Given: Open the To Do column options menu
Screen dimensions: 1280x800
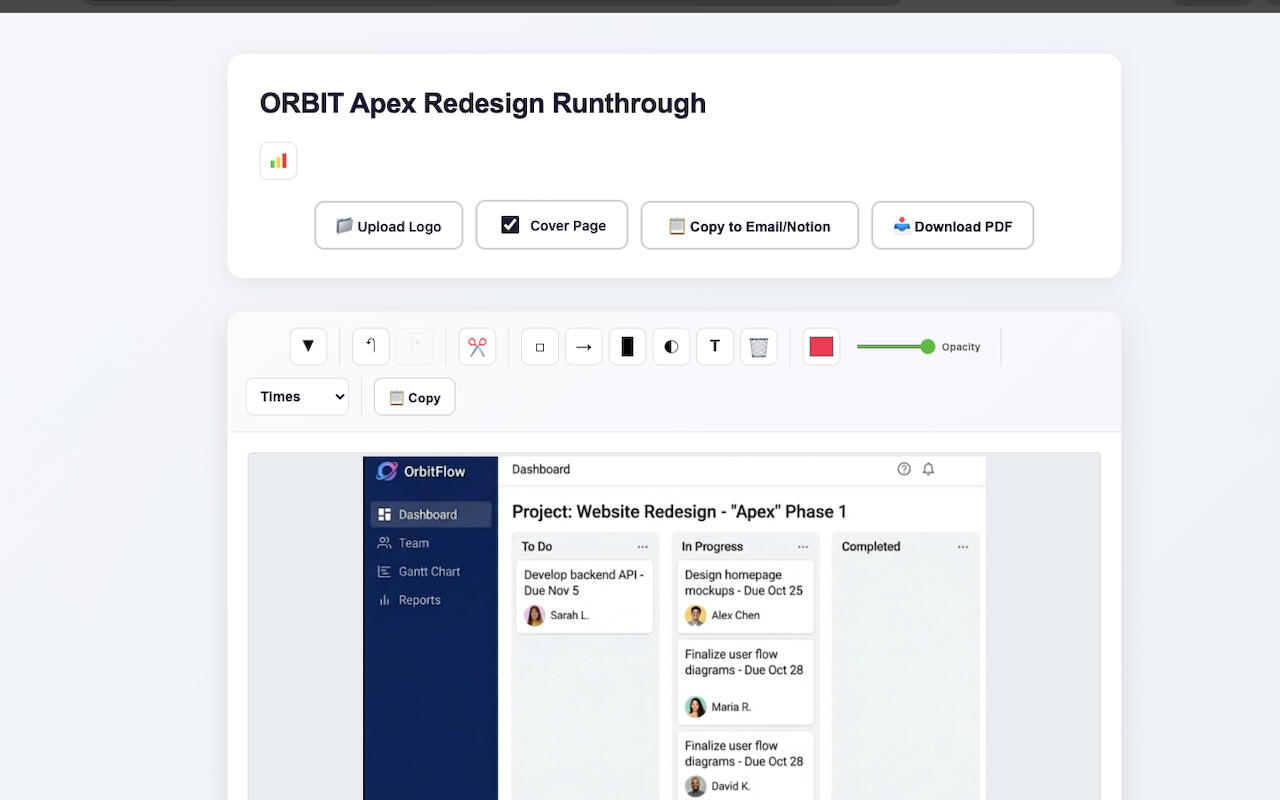Looking at the screenshot, I should [x=642, y=547].
